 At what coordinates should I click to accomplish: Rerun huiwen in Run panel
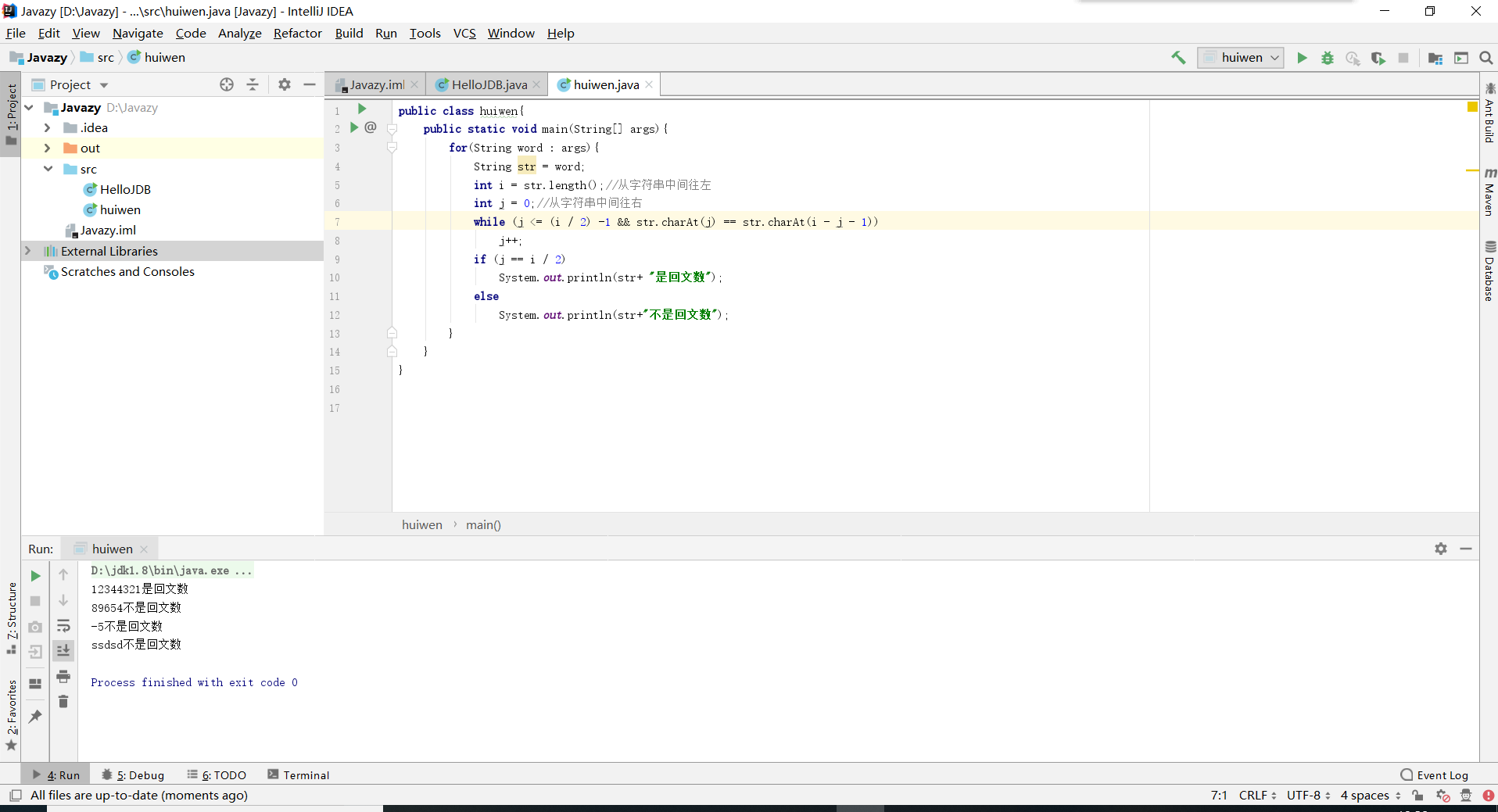pyautogui.click(x=35, y=576)
